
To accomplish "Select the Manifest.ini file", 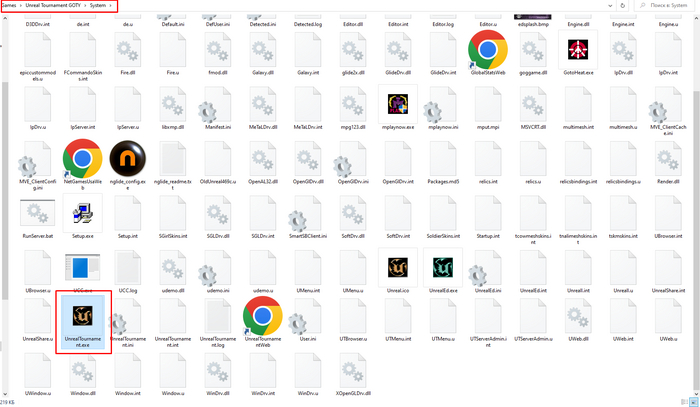I will 217,108.
